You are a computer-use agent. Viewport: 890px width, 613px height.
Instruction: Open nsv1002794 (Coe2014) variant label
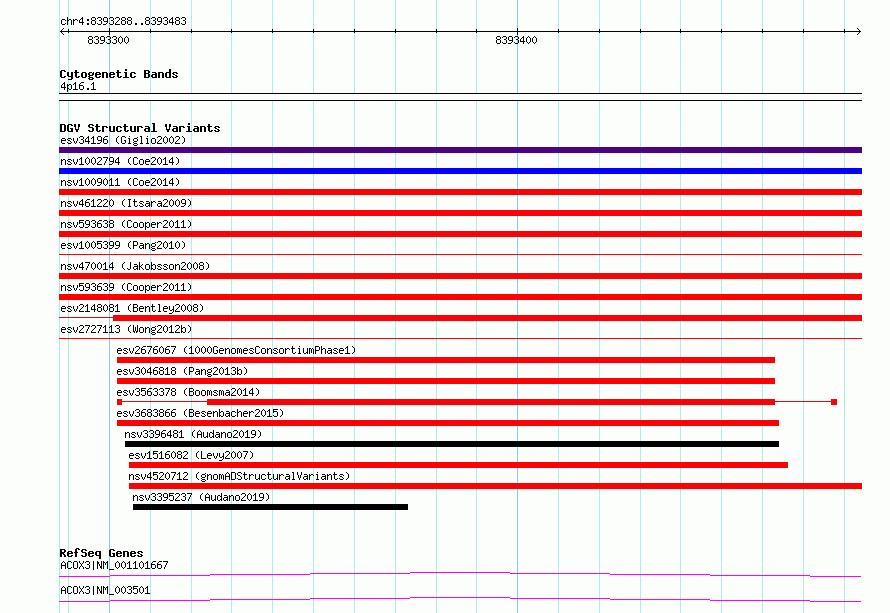click(x=120, y=161)
